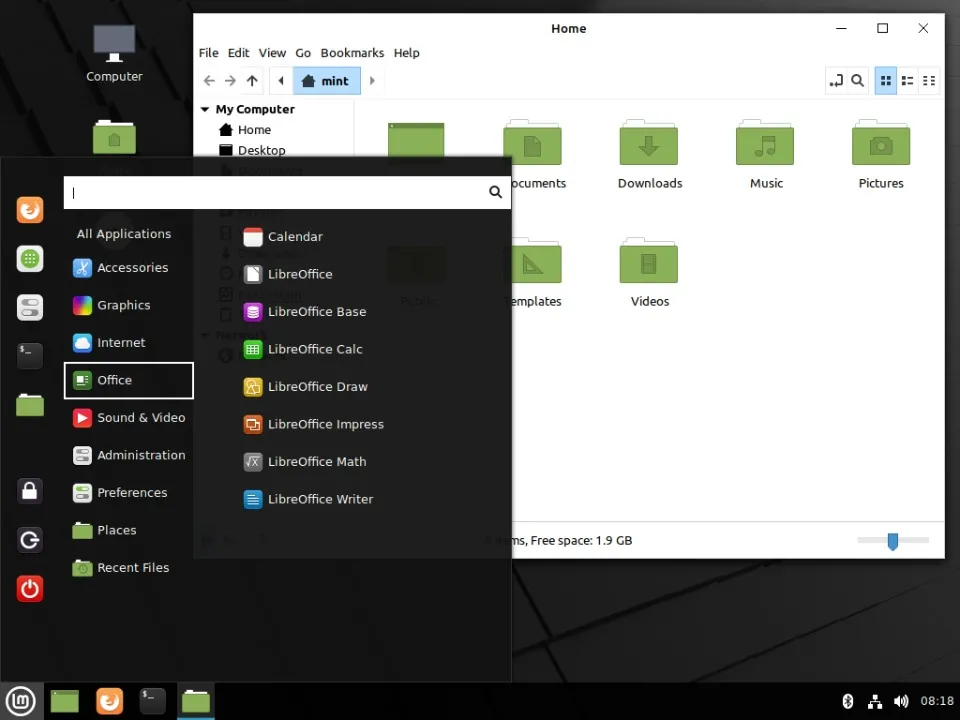Shut down via the red power icon
Screen dimensions: 960x720
pos(30,589)
